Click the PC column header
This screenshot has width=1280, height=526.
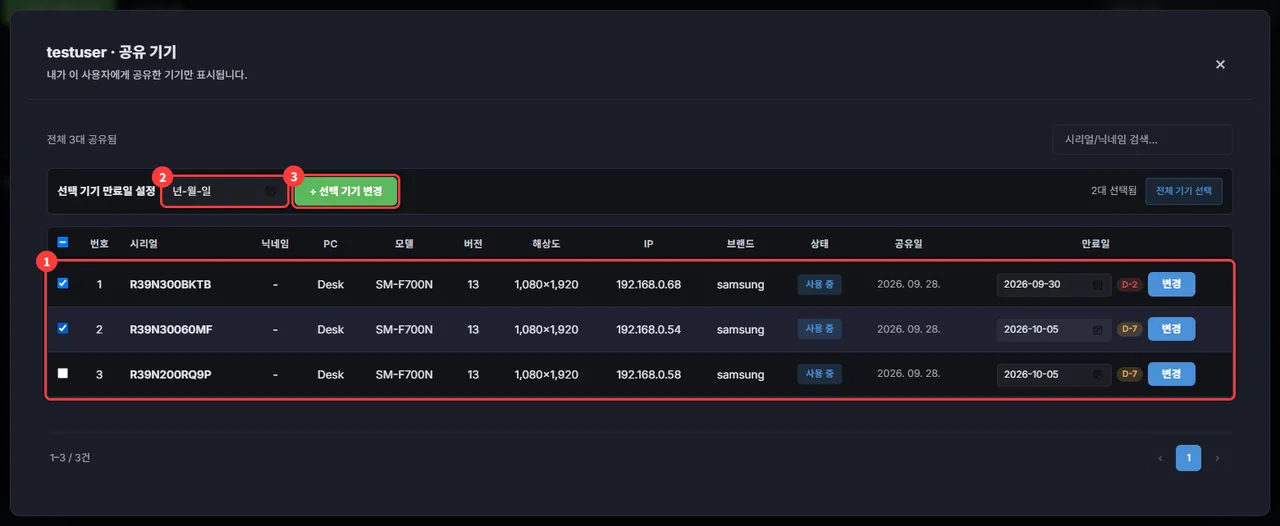331,243
